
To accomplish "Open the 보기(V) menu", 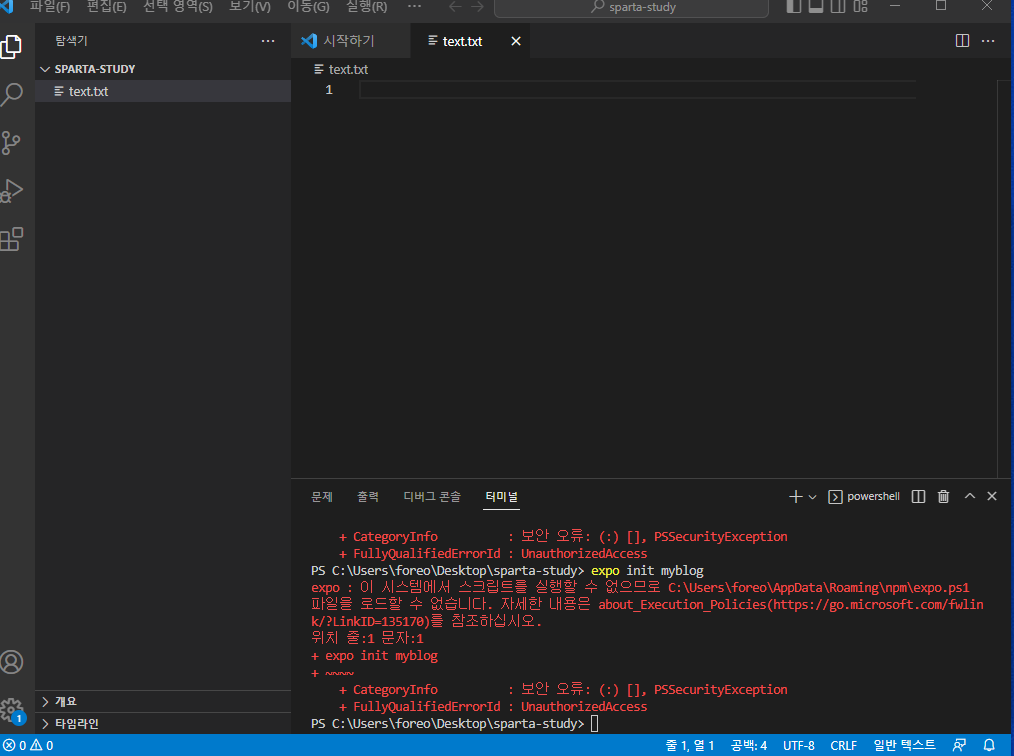I will click(x=250, y=7).
